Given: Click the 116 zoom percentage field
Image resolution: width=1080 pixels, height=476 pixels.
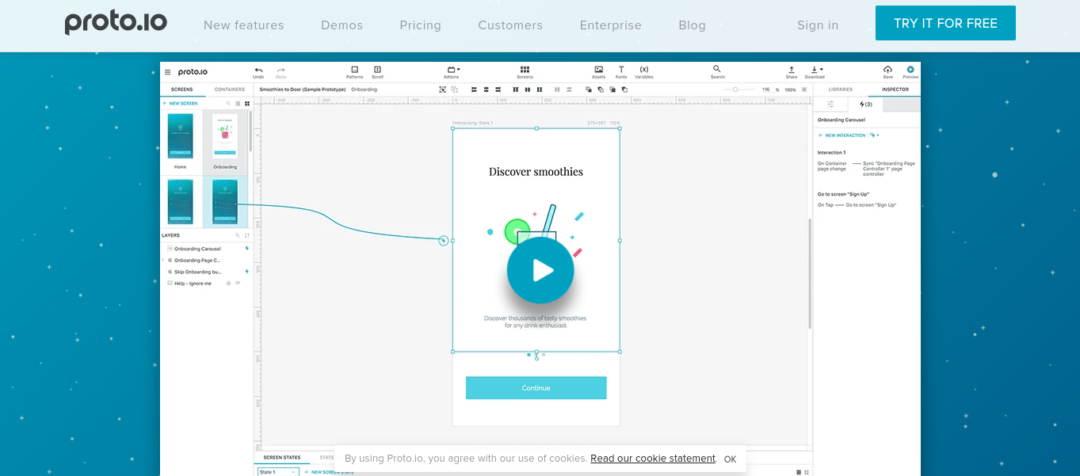Looking at the screenshot, I should 766,90.
